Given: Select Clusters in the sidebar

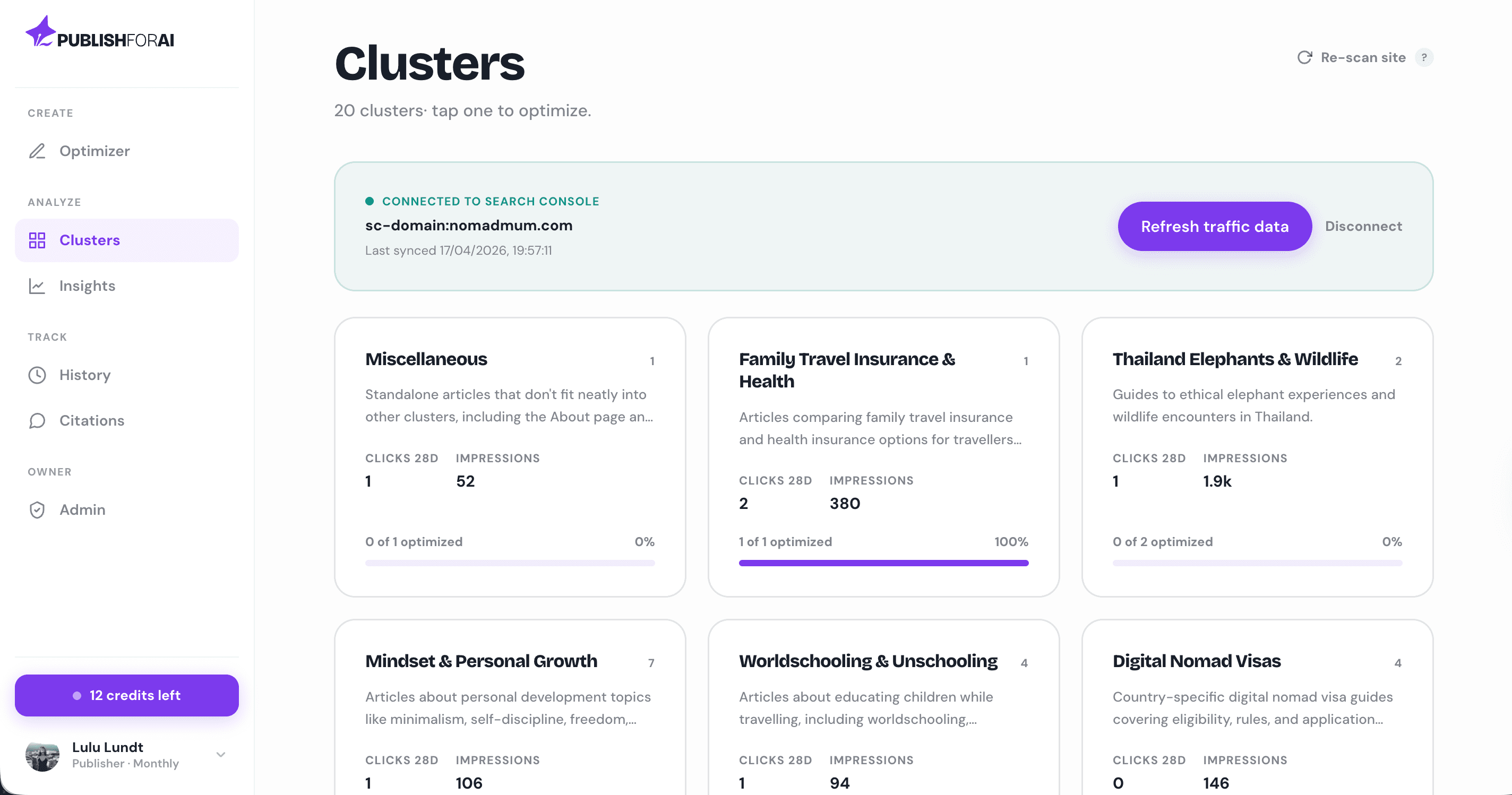Looking at the screenshot, I should coord(127,240).
